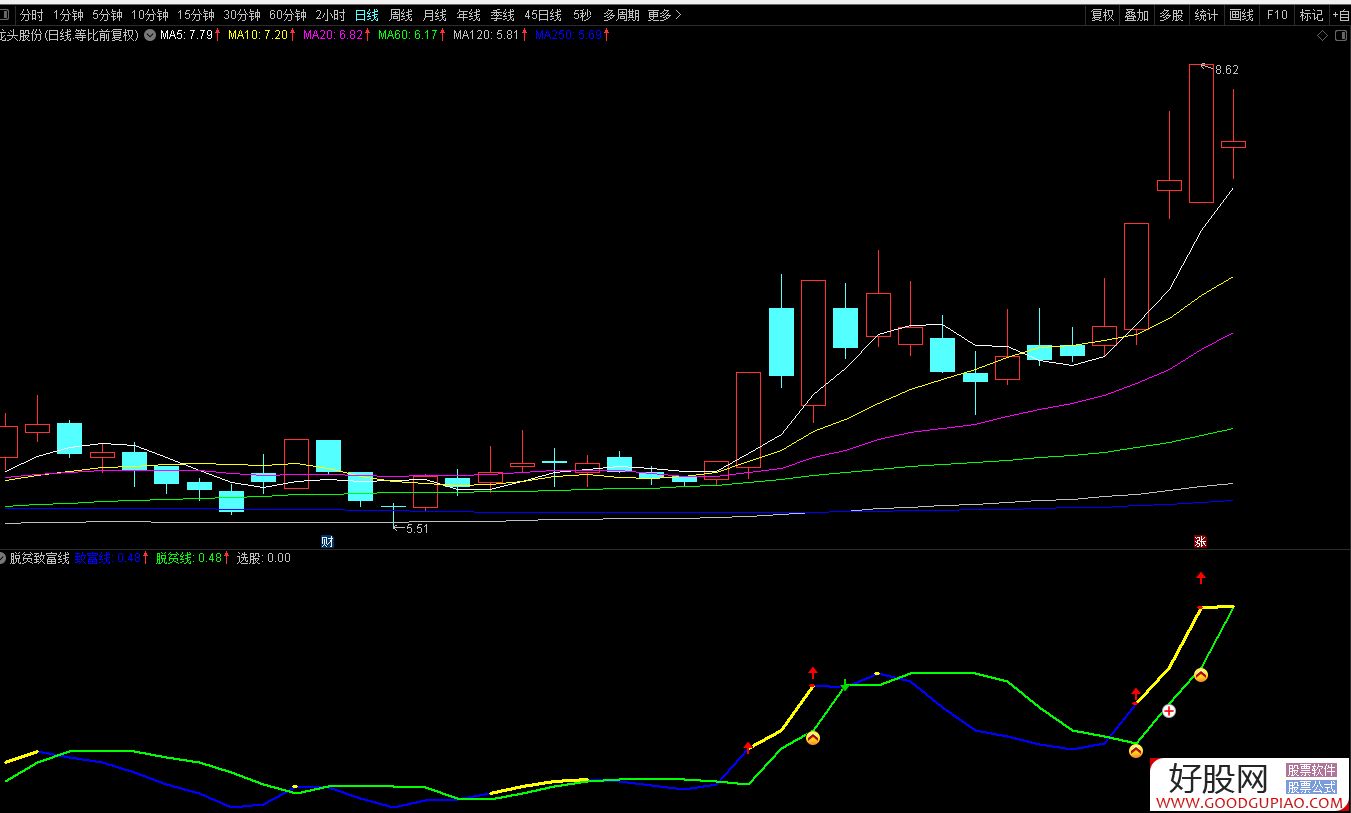The width and height of the screenshot is (1351, 813).
Task: Select the 60分钟 period tab
Action: (288, 15)
